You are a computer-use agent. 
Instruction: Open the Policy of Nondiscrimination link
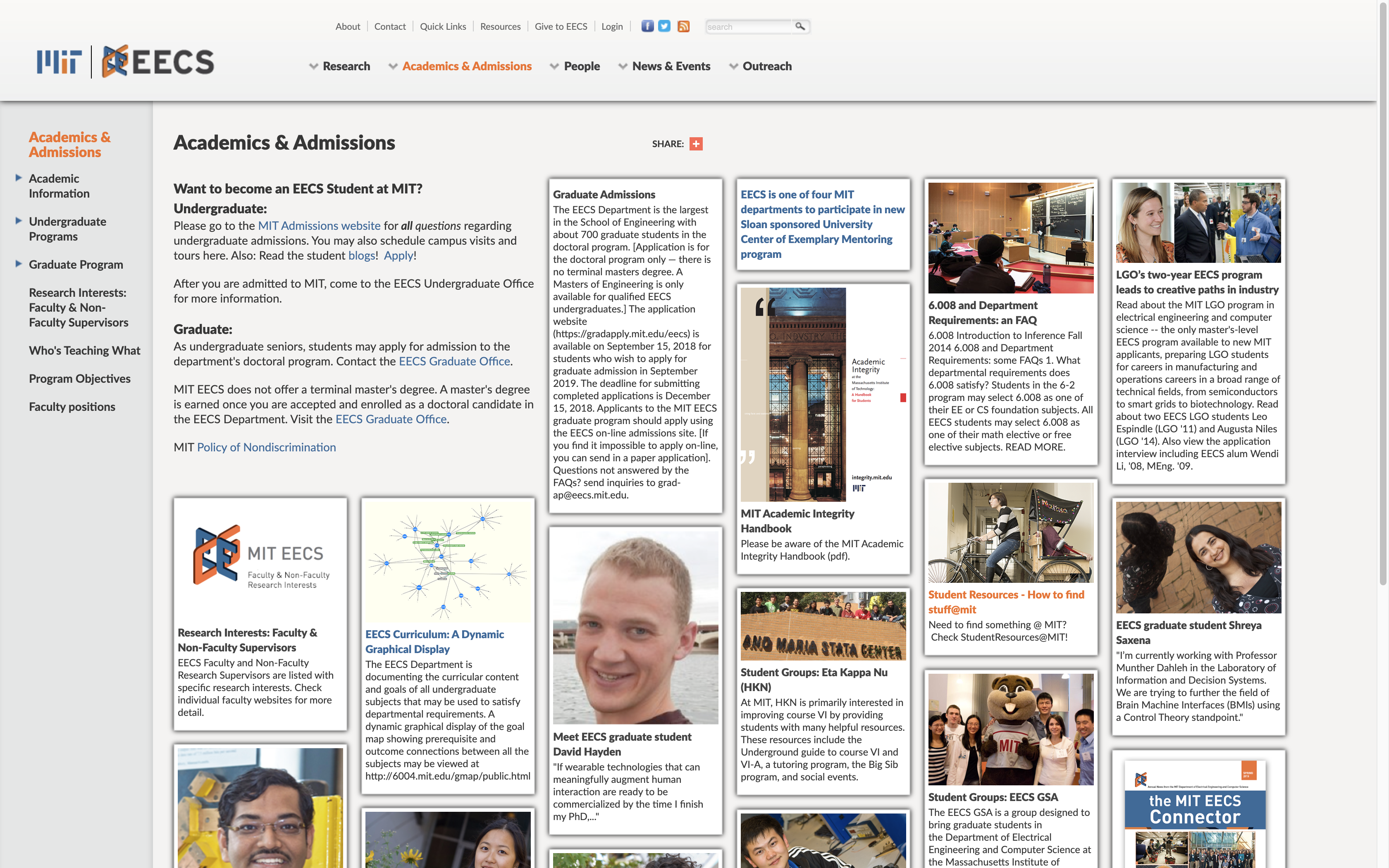pyautogui.click(x=266, y=448)
